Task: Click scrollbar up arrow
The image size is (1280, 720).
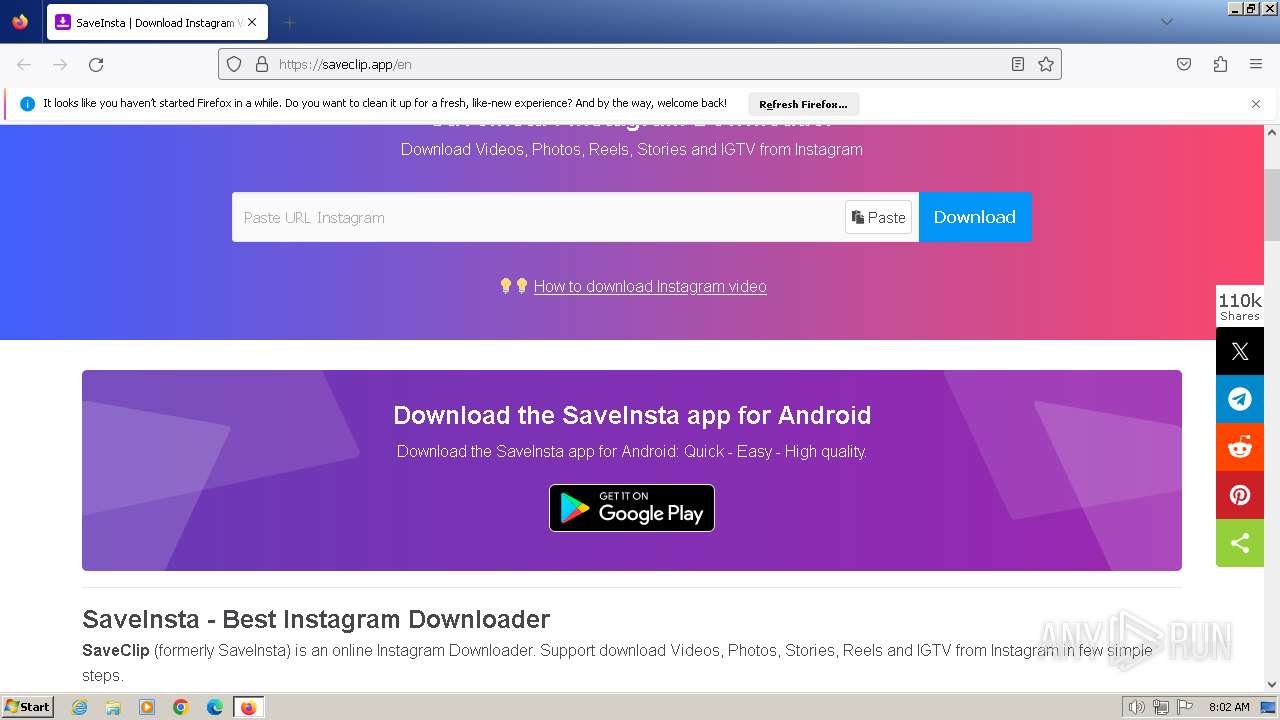Action: tap(1272, 131)
